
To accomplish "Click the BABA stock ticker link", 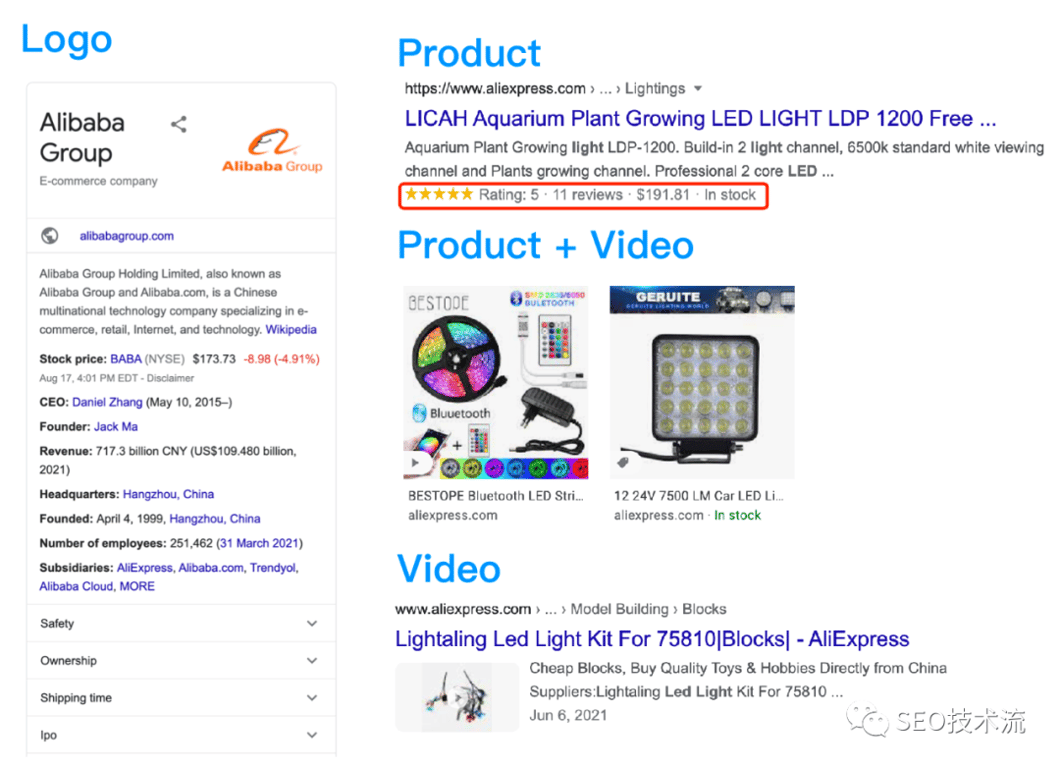I will tap(126, 359).
